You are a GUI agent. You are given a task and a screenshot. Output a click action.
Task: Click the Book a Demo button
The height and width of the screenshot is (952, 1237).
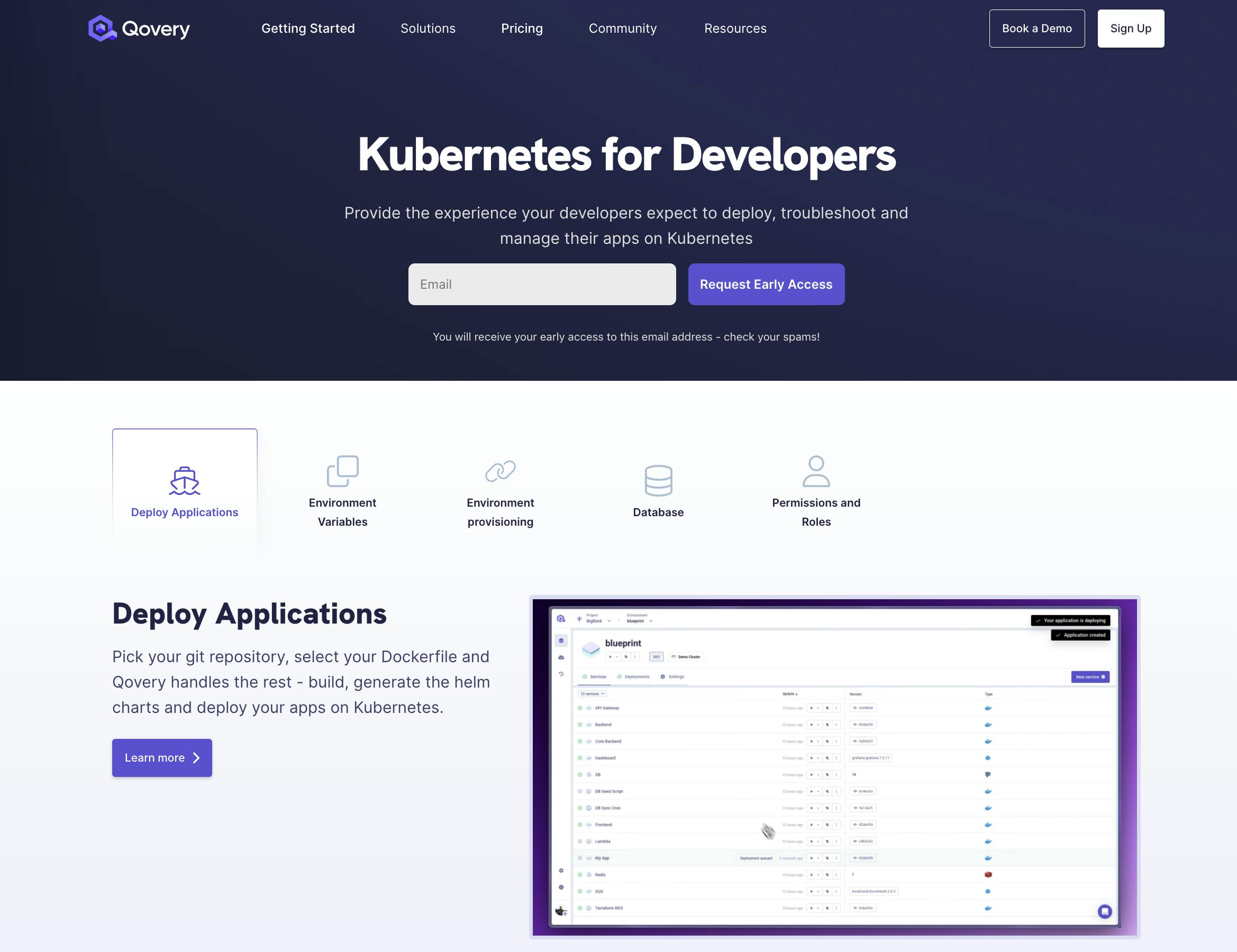point(1036,29)
